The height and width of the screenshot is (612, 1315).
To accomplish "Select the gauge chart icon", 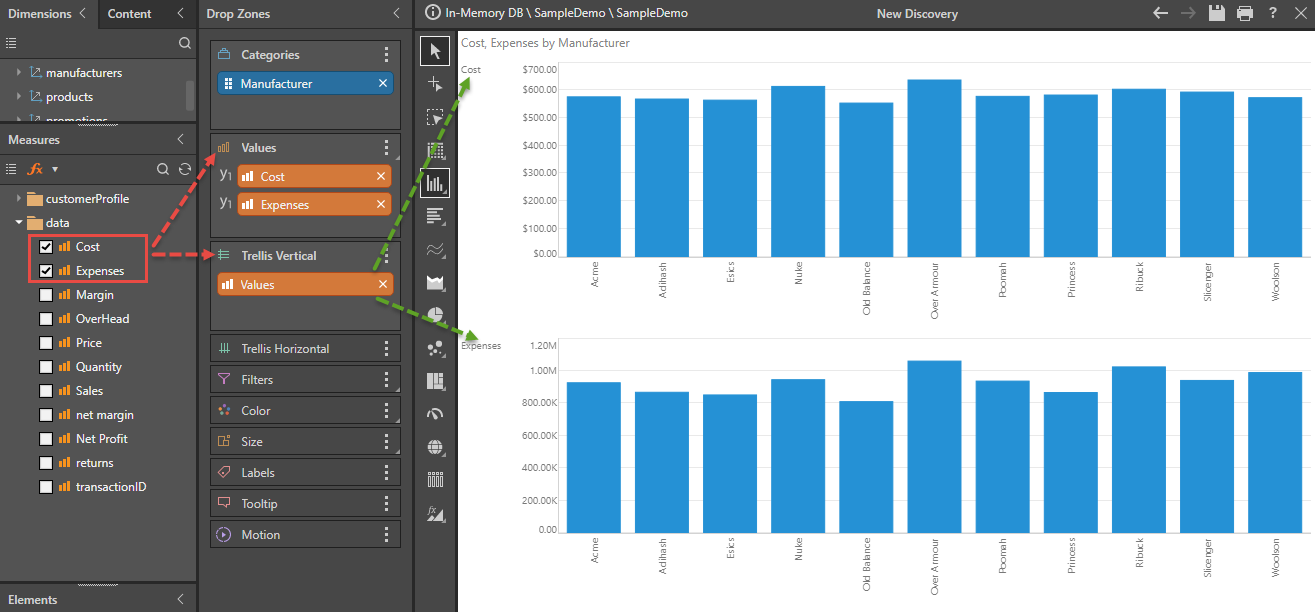I will [x=435, y=414].
